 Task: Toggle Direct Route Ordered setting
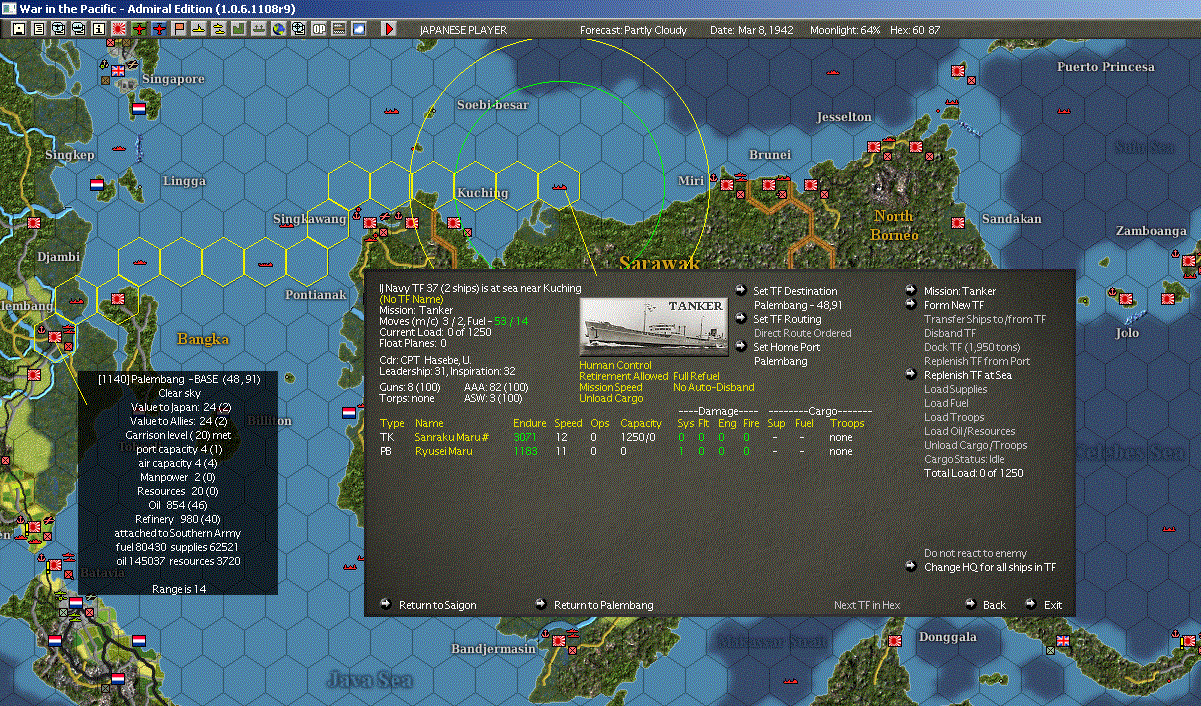[x=802, y=333]
